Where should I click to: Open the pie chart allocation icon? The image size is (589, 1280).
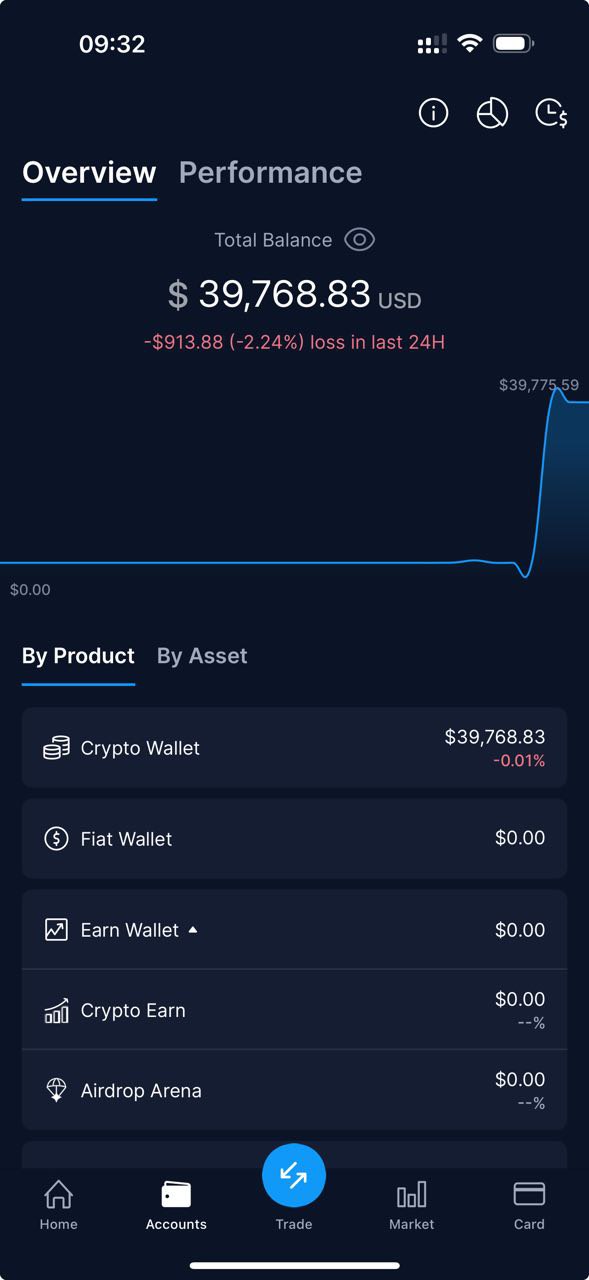pos(492,113)
